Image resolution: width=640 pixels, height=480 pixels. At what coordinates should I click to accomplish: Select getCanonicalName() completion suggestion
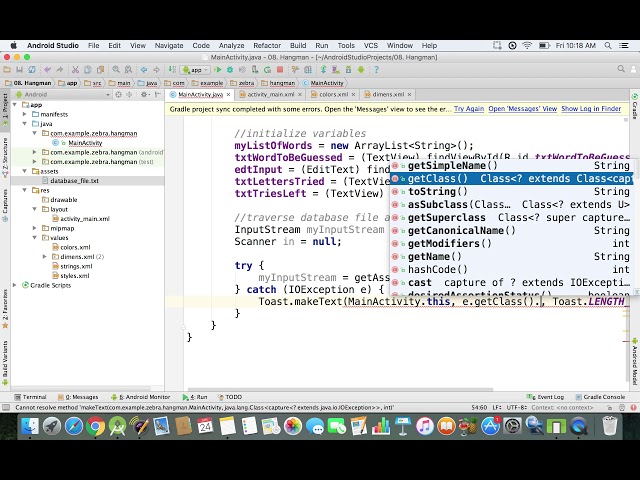511,231
